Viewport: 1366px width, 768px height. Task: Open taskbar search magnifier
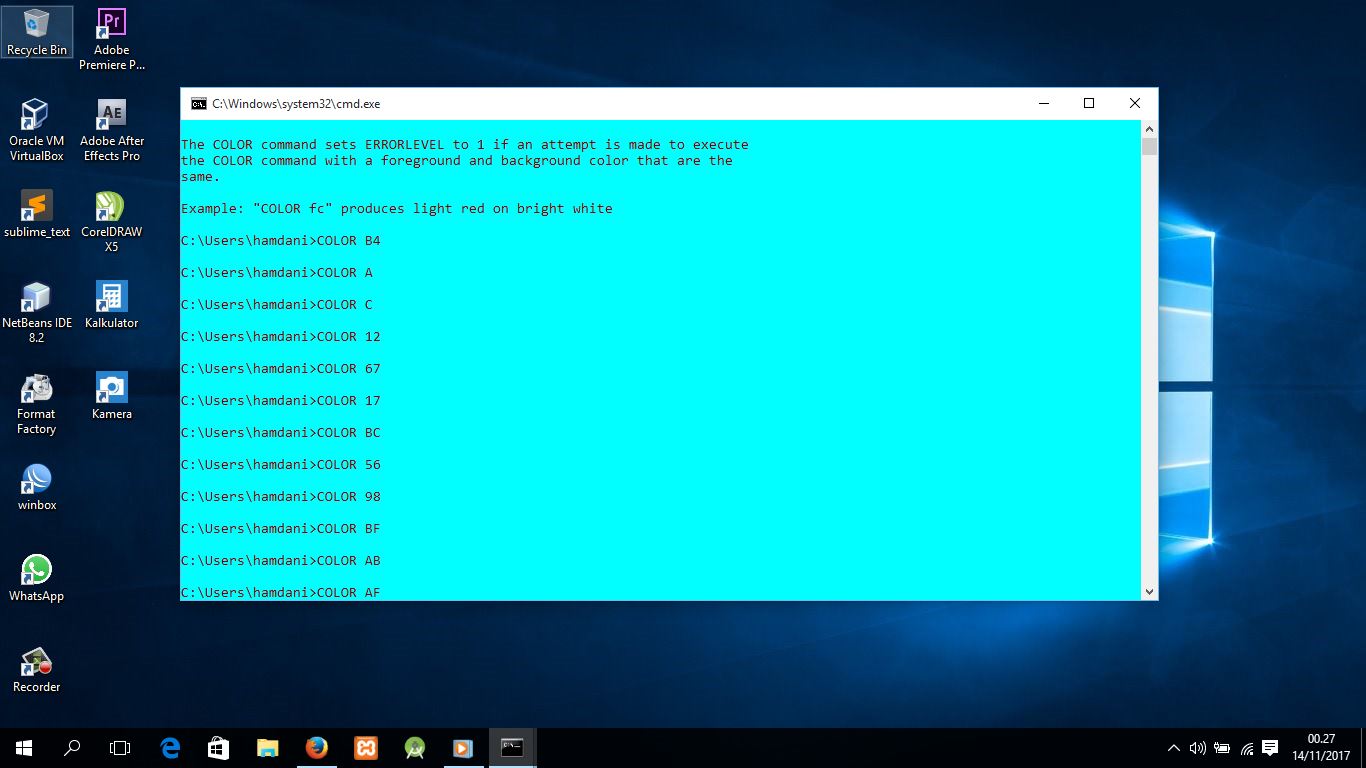[x=72, y=748]
